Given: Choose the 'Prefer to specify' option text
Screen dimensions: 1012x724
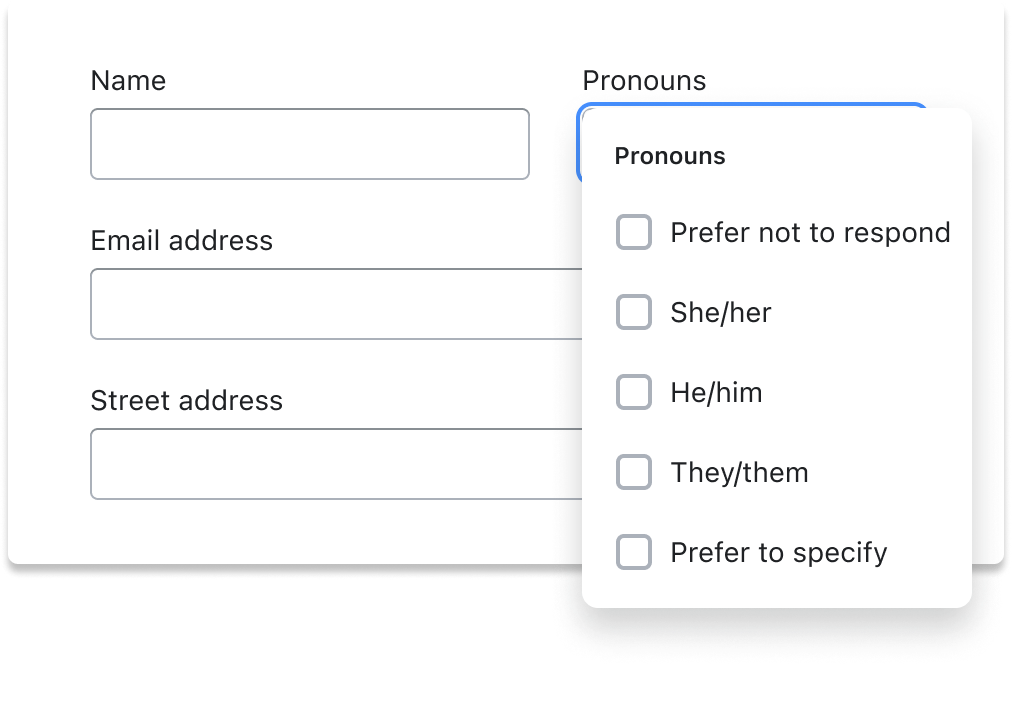Looking at the screenshot, I should click(x=779, y=553).
